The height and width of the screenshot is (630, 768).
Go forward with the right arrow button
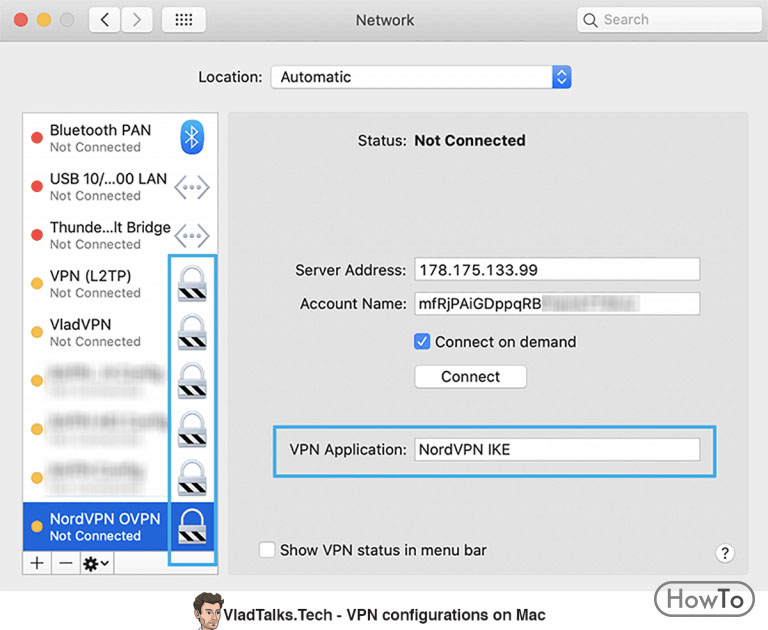(x=137, y=20)
